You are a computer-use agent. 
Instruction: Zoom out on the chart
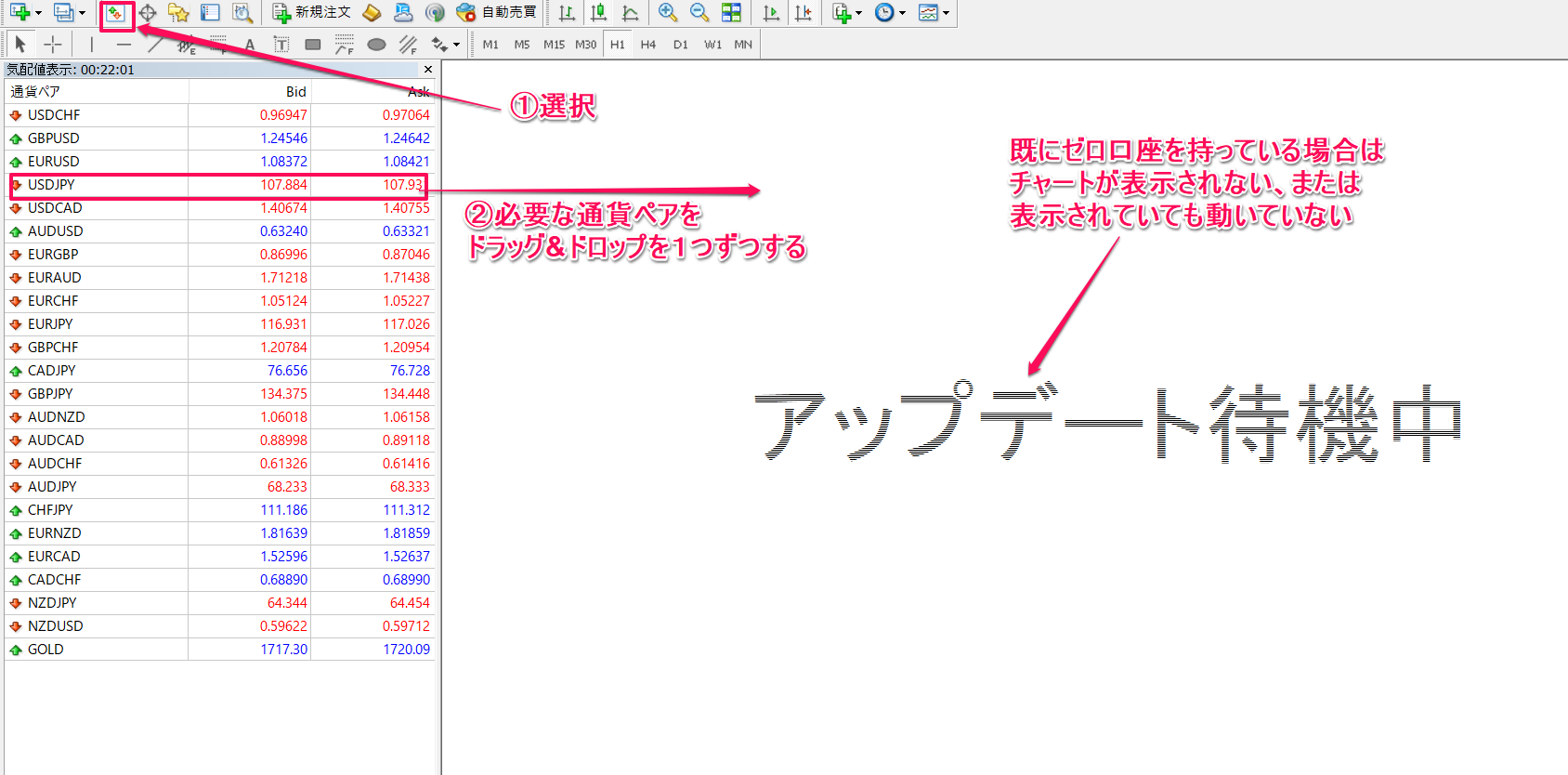click(699, 13)
